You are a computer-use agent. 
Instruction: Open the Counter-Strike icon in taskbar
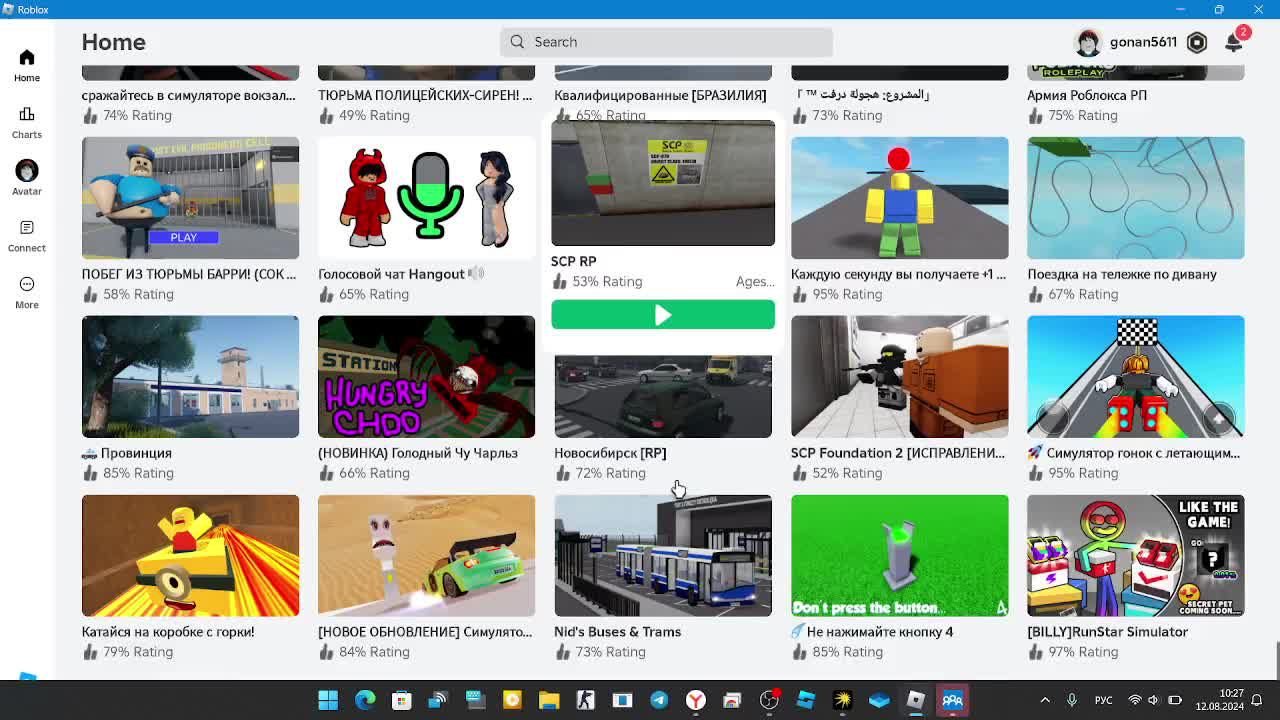tap(585, 700)
